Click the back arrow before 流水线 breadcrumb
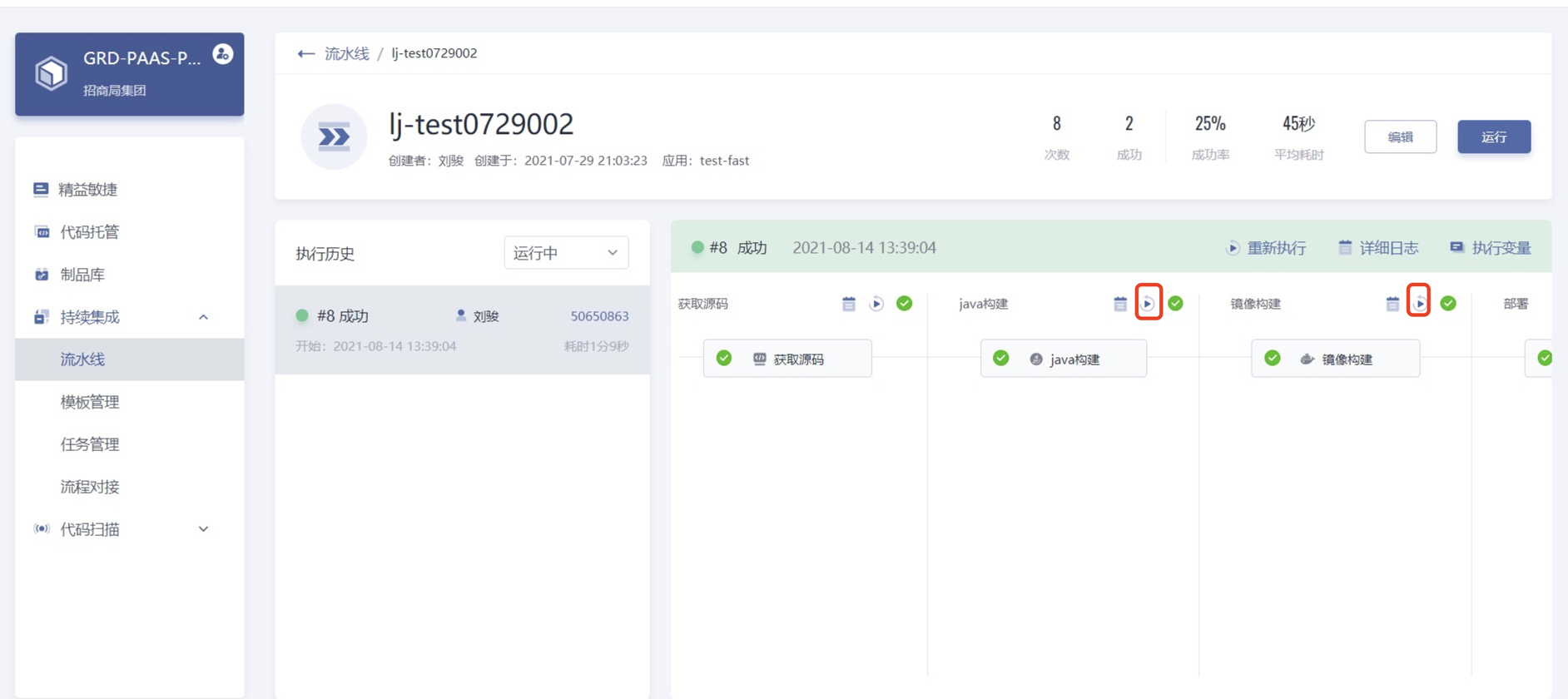 [305, 53]
